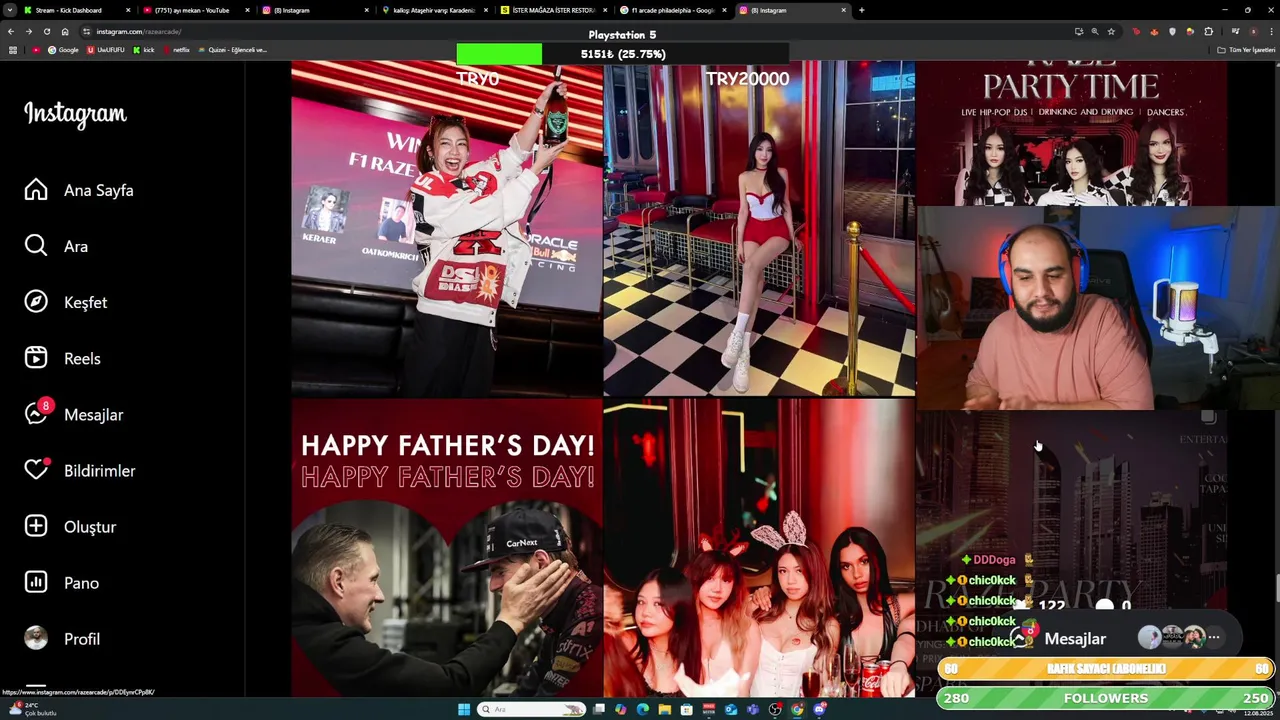Go to the Keşfet explore page
Viewport: 1280px width, 720px height.
tap(66, 302)
